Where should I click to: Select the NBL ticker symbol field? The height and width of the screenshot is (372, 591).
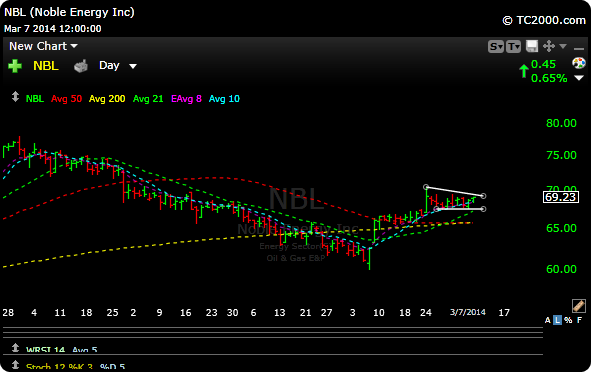46,66
